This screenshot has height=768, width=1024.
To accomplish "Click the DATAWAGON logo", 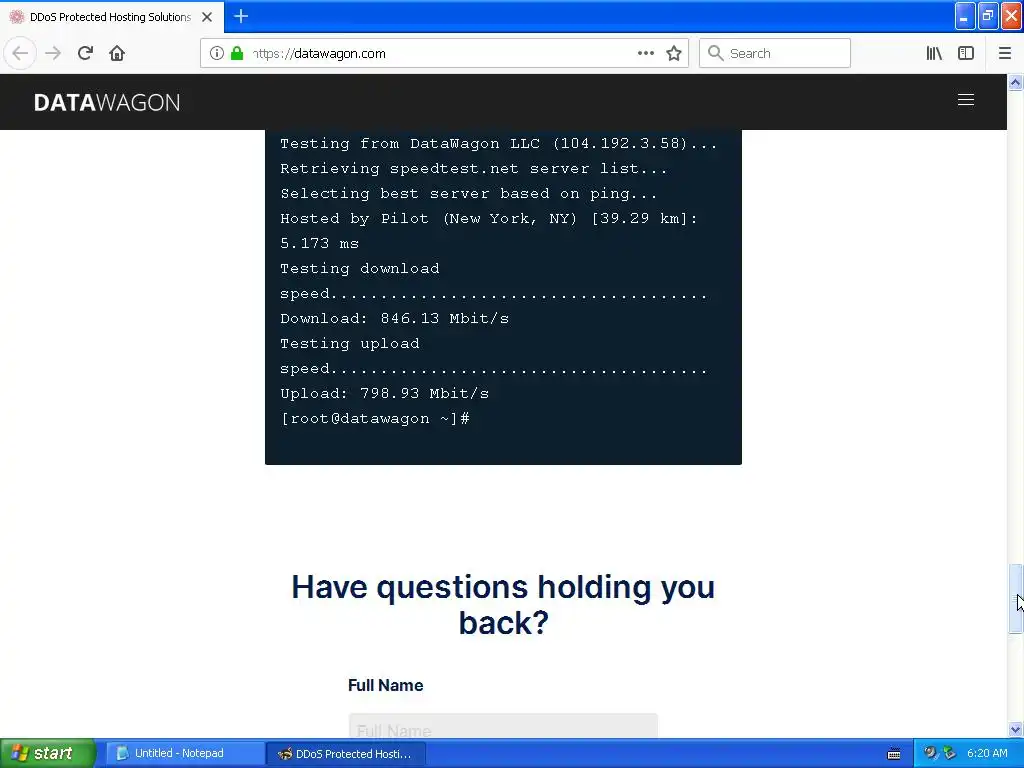I will coord(107,103).
